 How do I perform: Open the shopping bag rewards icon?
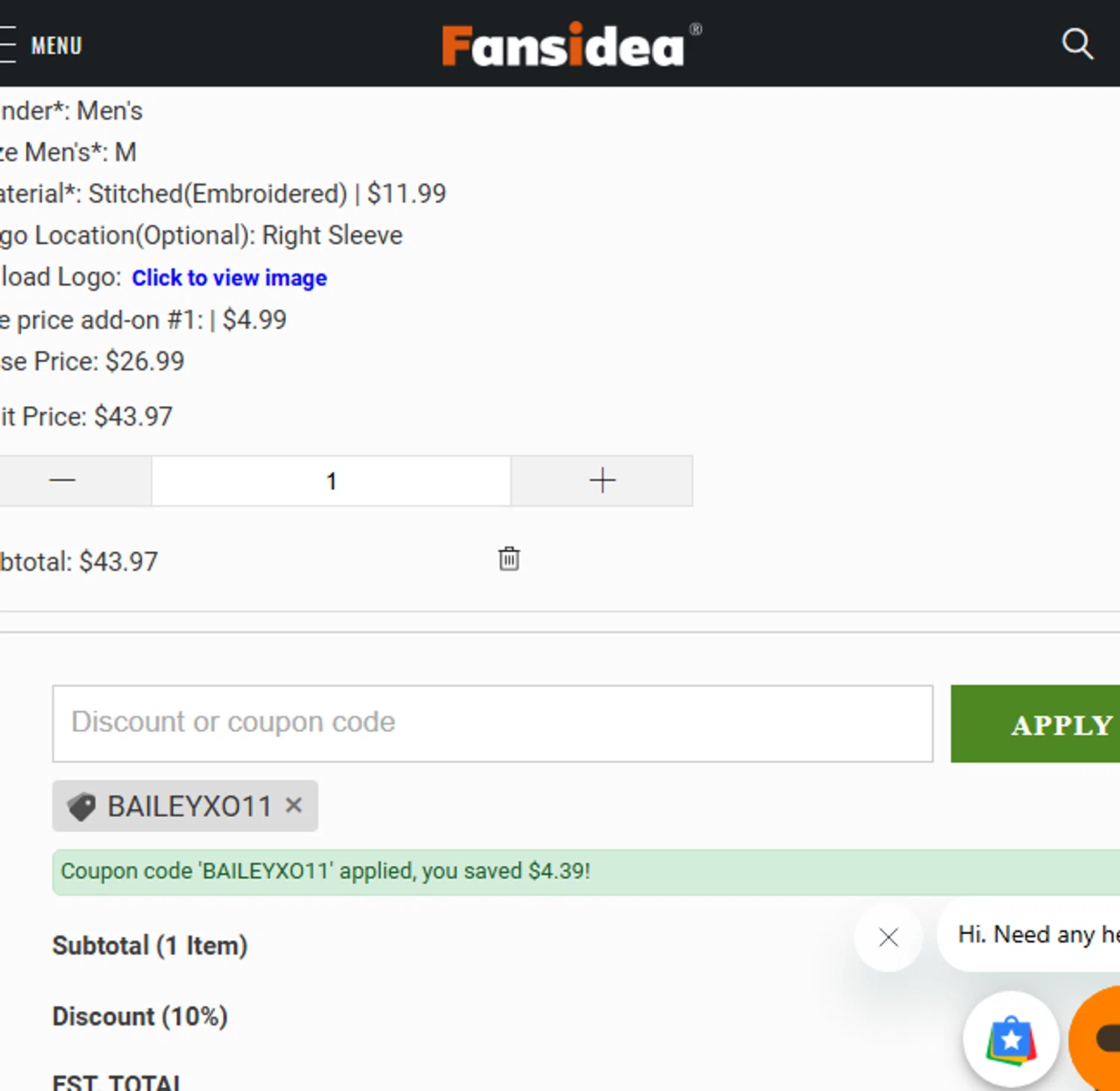pyautogui.click(x=1011, y=1039)
